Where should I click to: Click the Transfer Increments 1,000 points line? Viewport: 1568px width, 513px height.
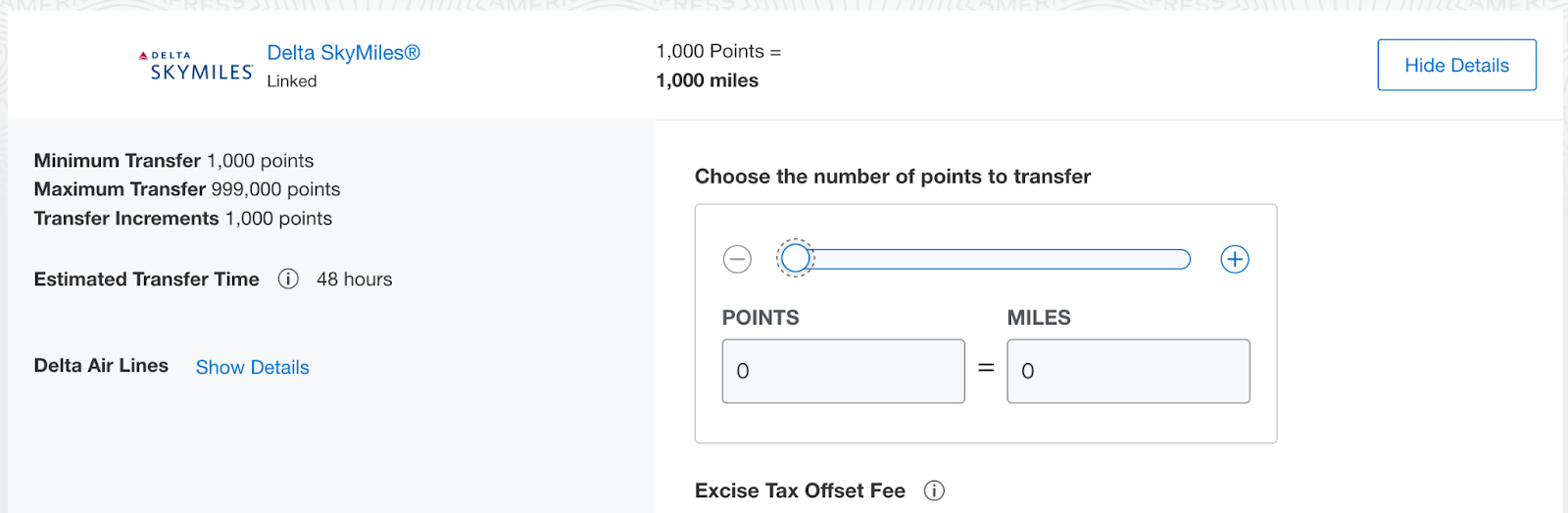click(x=183, y=219)
